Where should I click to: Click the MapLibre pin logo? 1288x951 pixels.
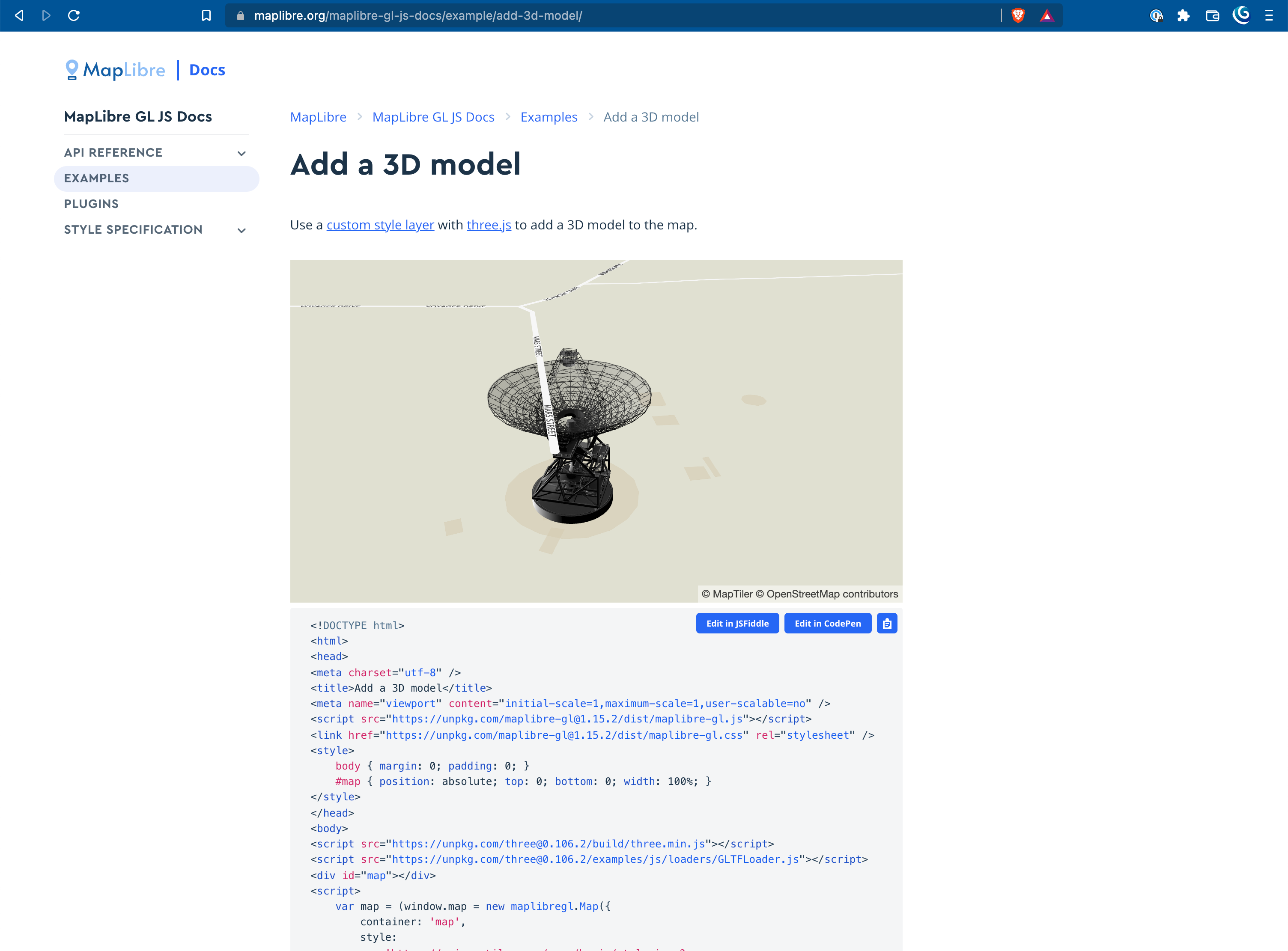click(72, 69)
